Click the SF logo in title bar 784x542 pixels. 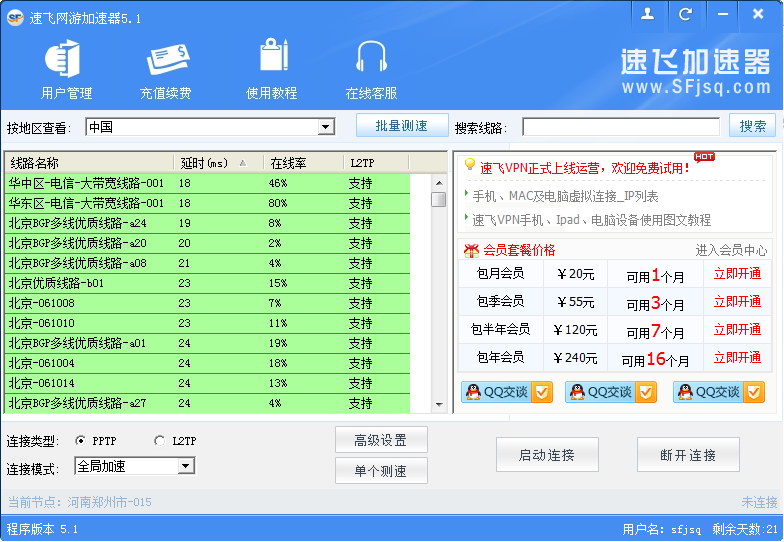tap(15, 18)
